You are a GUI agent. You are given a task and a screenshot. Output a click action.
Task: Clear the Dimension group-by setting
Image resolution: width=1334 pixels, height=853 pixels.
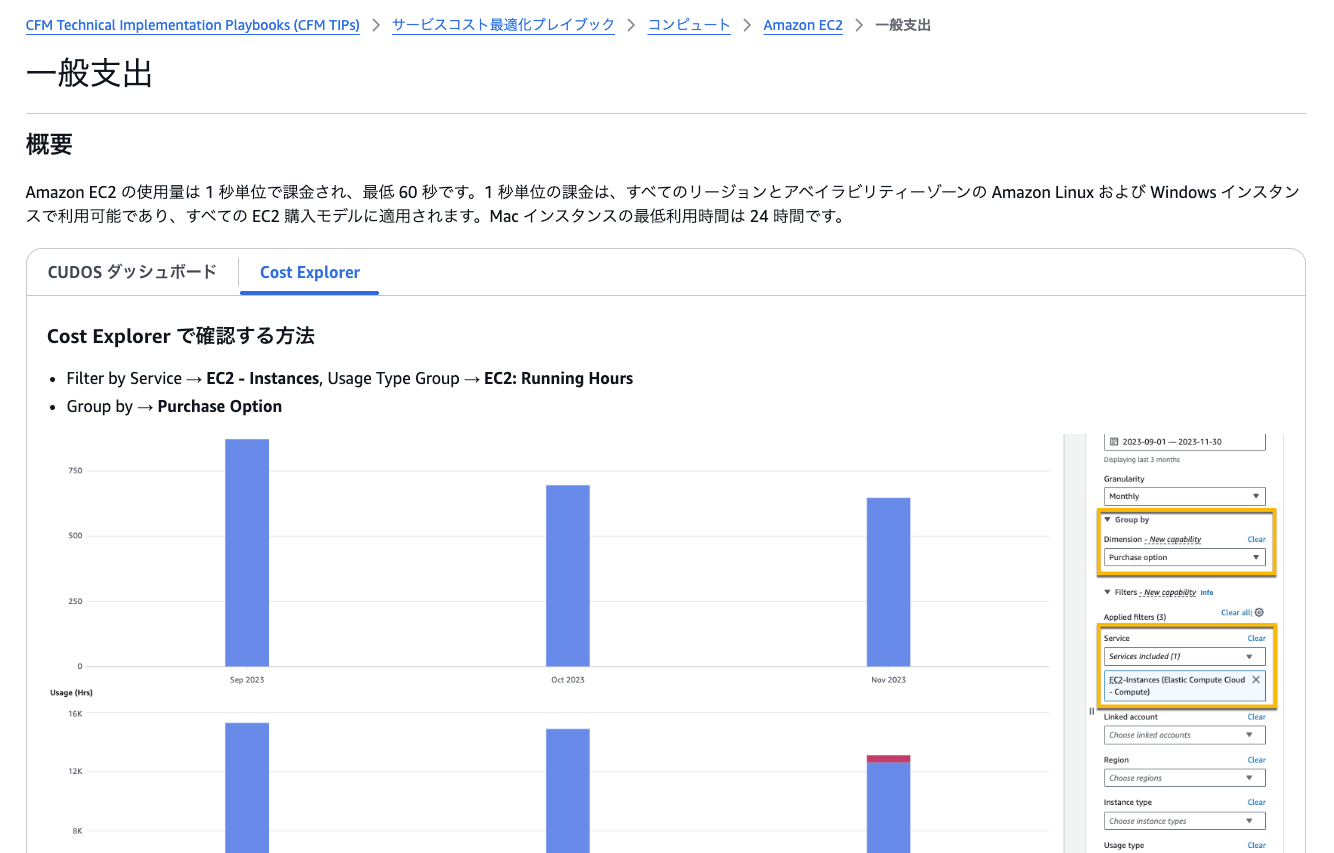(x=1256, y=539)
